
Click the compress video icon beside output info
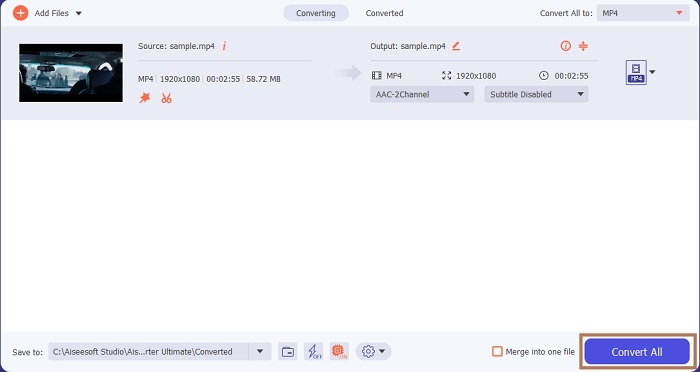point(583,46)
